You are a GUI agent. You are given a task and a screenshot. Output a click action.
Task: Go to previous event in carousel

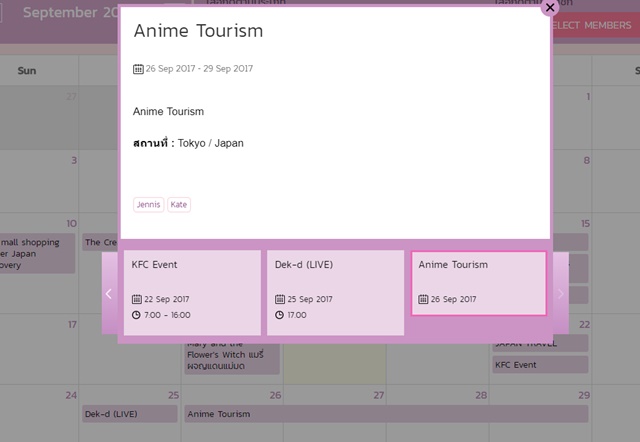[x=109, y=293]
